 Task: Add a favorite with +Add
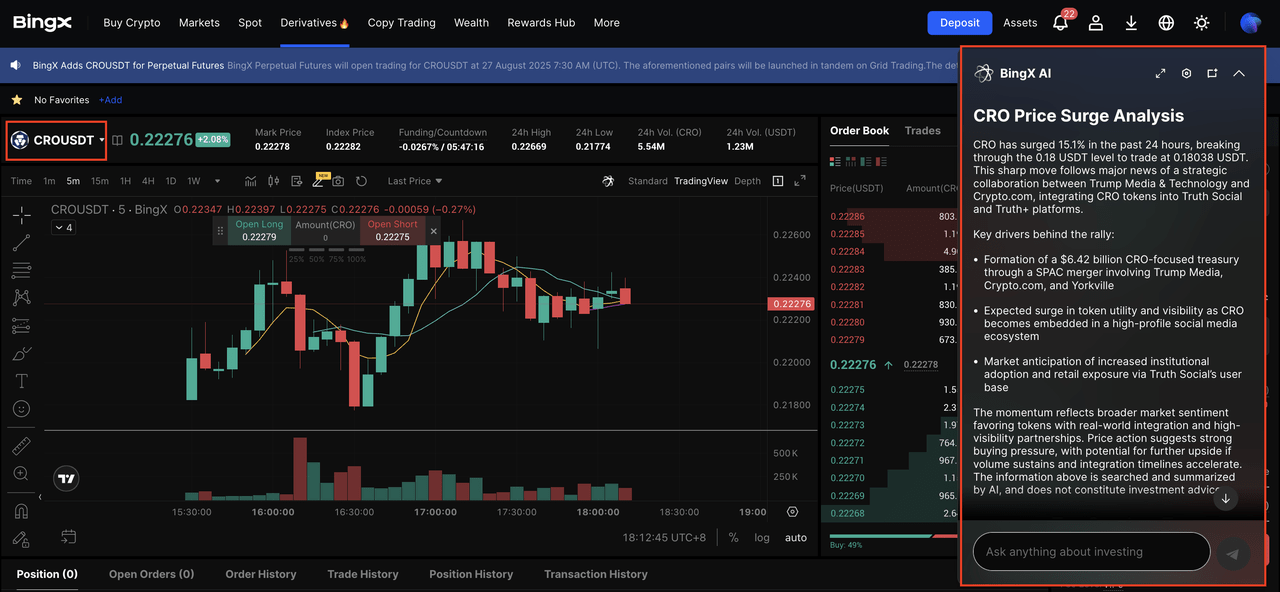[110, 100]
